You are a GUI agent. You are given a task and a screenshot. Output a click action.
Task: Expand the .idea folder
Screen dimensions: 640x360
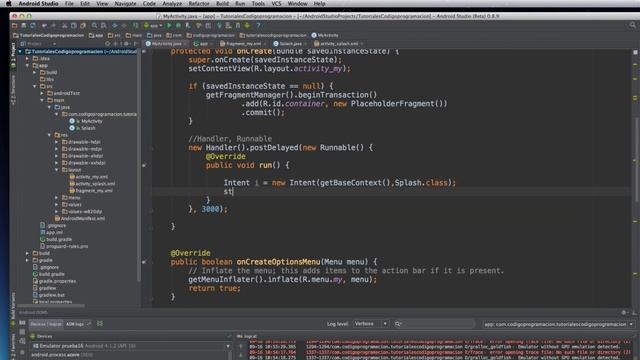28,59
